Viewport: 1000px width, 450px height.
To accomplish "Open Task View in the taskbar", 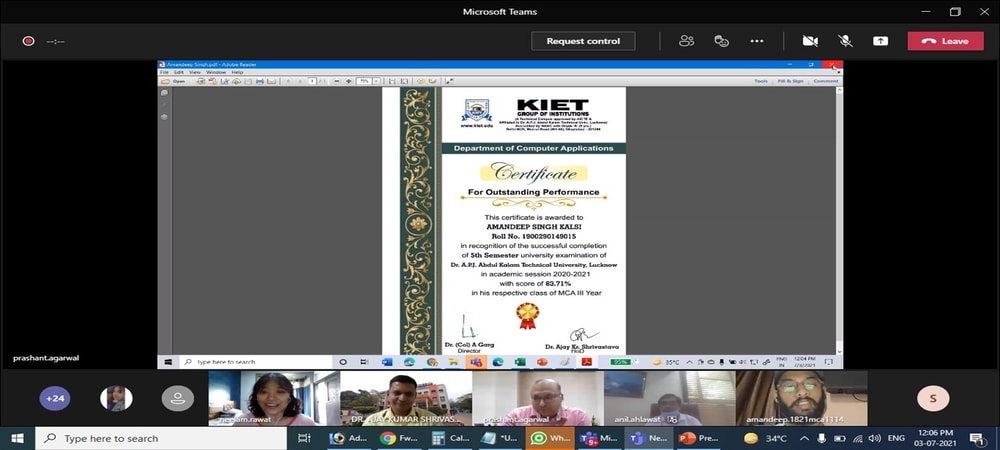I will pos(305,438).
